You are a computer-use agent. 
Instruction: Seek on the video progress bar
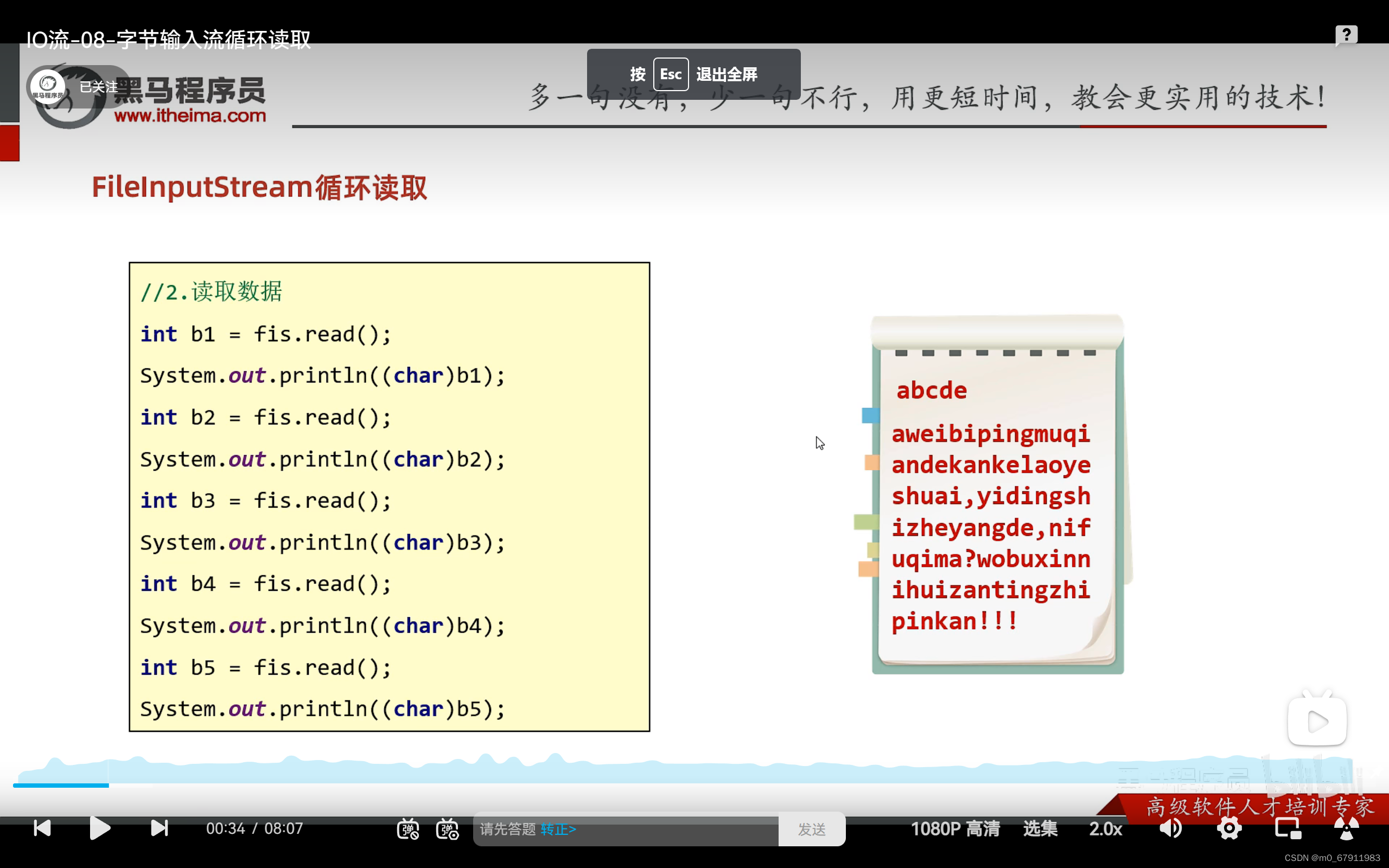[x=689, y=785]
